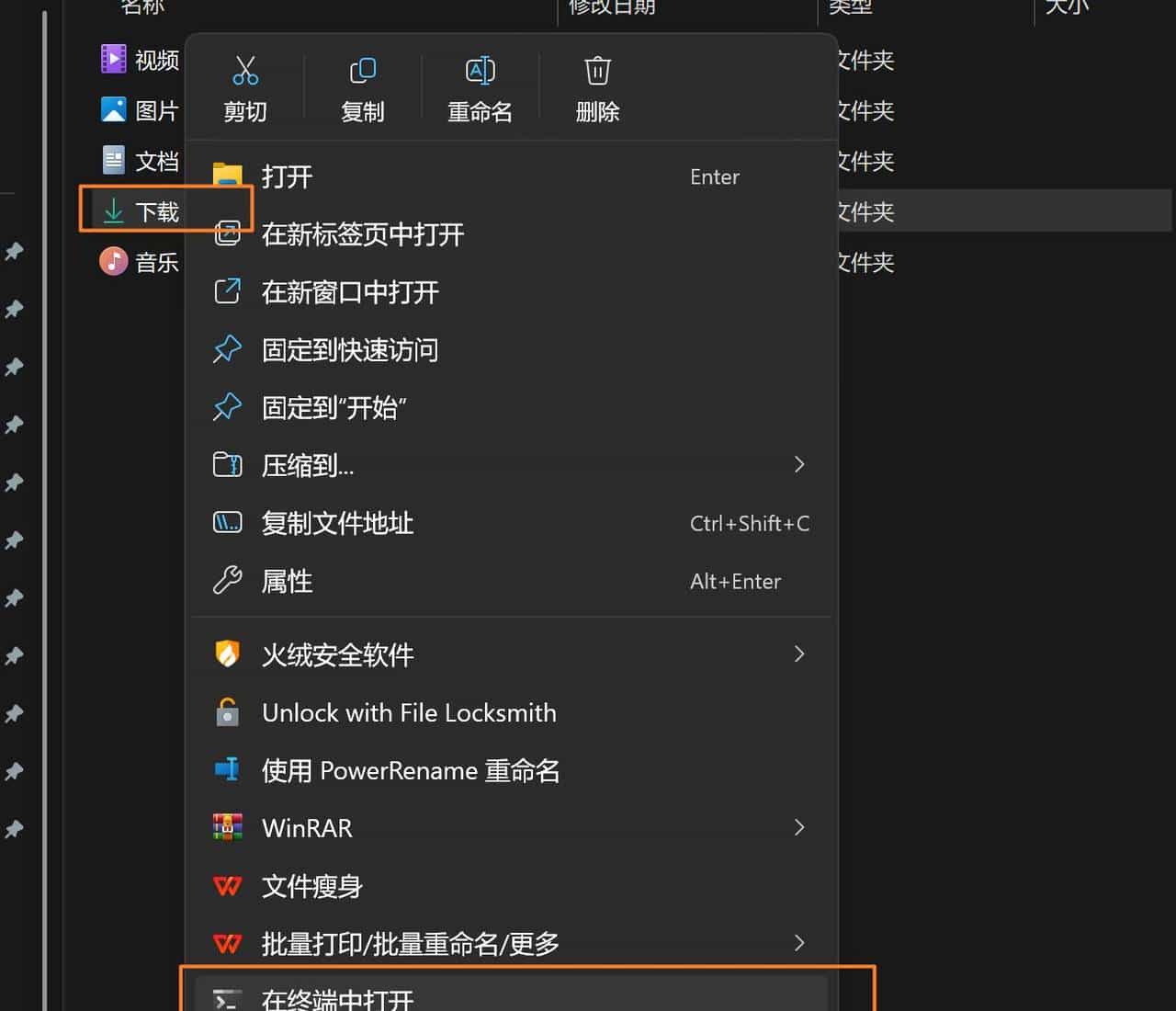
Task: Choose 在新标签页中打开 from the menu
Action: [362, 234]
